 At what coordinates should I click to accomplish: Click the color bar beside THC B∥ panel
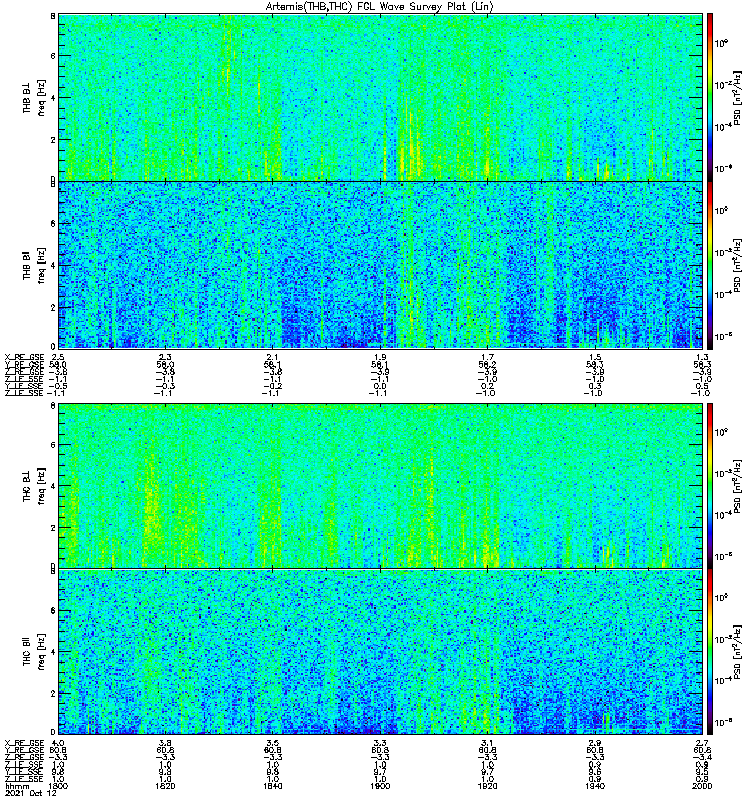pyautogui.click(x=710, y=652)
